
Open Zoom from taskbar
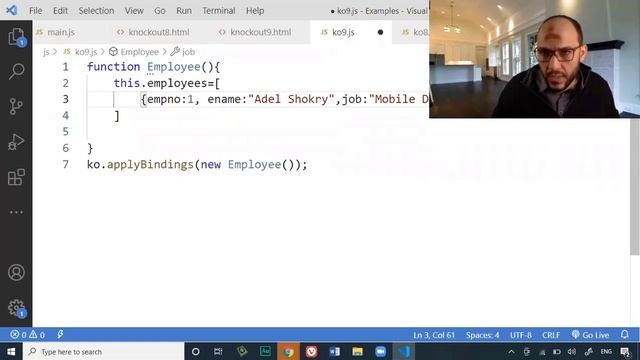click(x=380, y=351)
